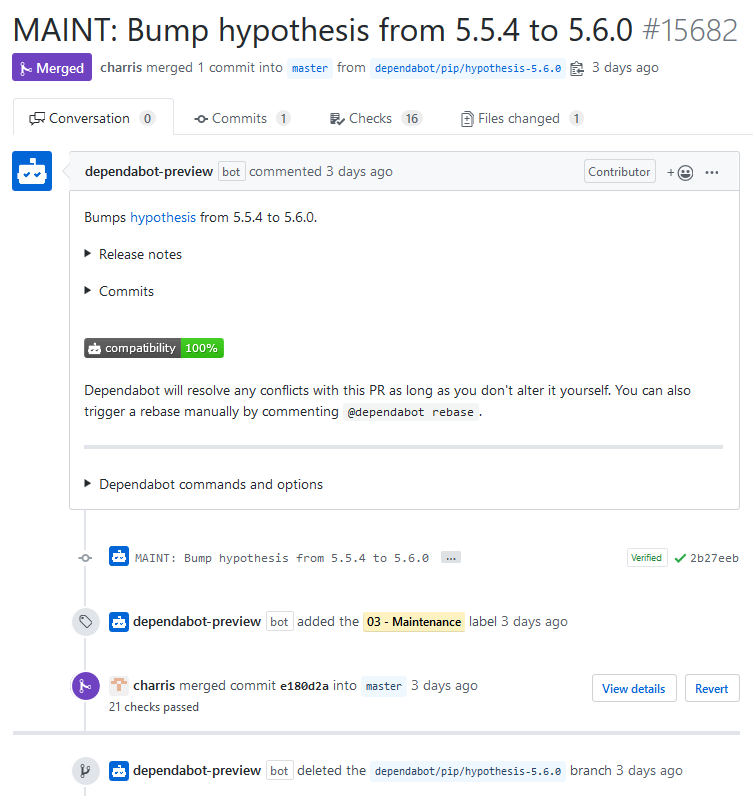Open the MAINT: Bump hypothesis commit message
The height and width of the screenshot is (796, 753).
[282, 558]
